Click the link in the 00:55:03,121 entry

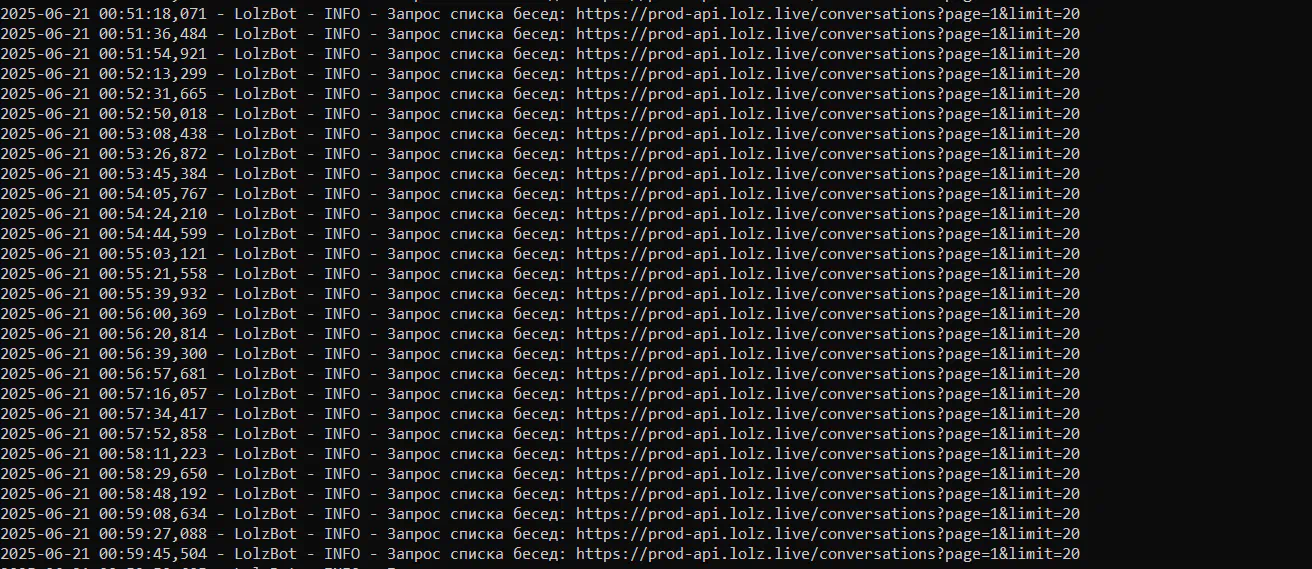point(828,254)
